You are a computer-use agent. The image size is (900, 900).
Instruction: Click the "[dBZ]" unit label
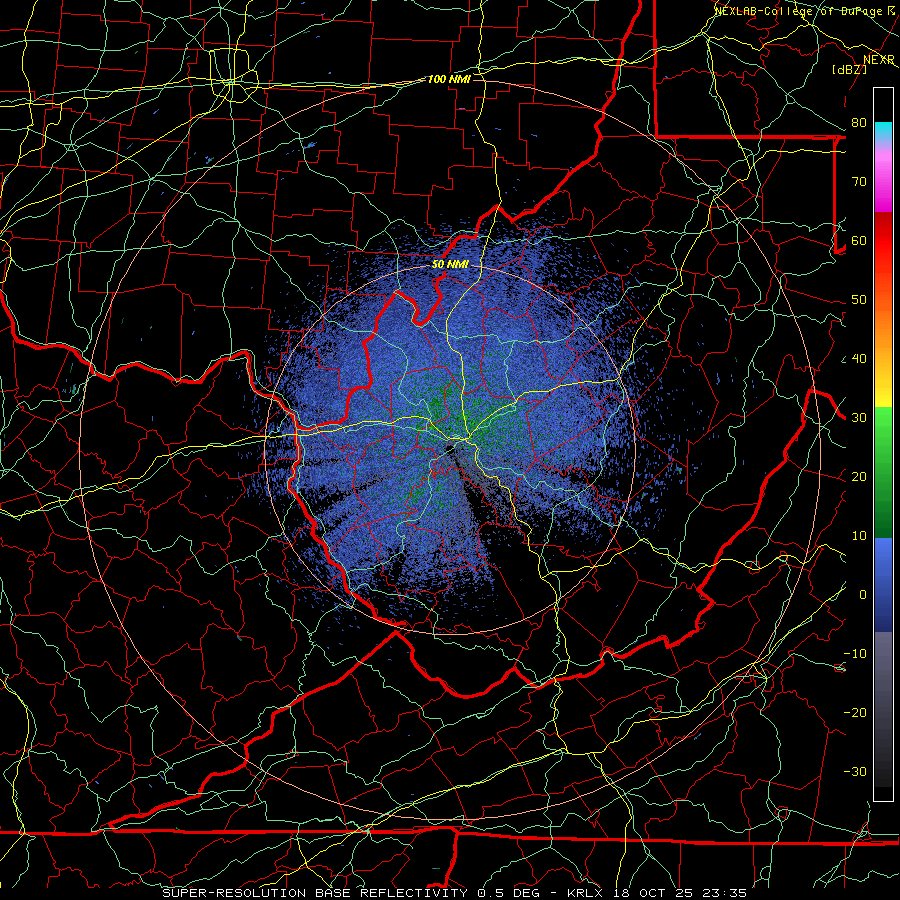point(849,69)
